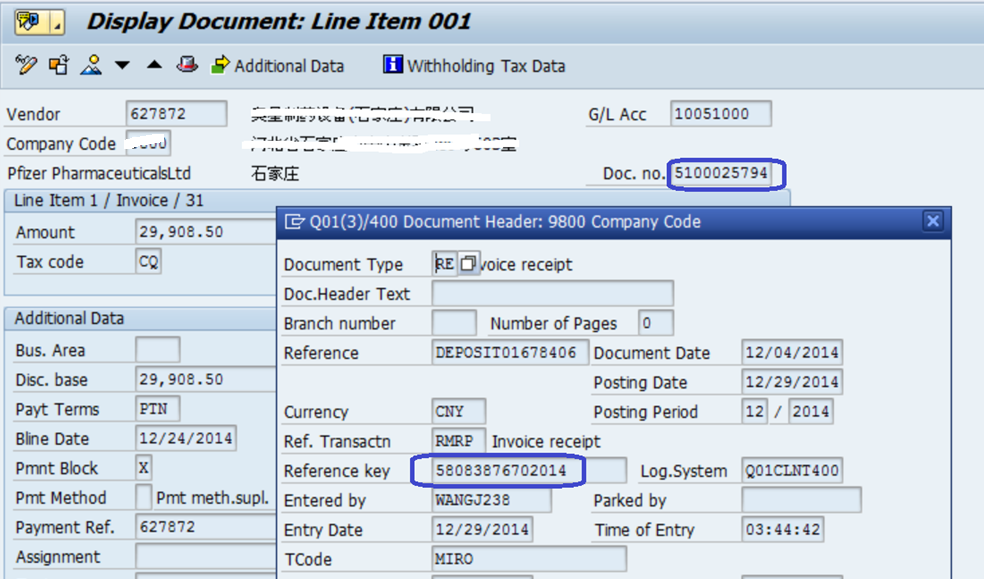The image size is (984, 579).
Task: Click the dialog title bar window icon
Action: [x=294, y=221]
